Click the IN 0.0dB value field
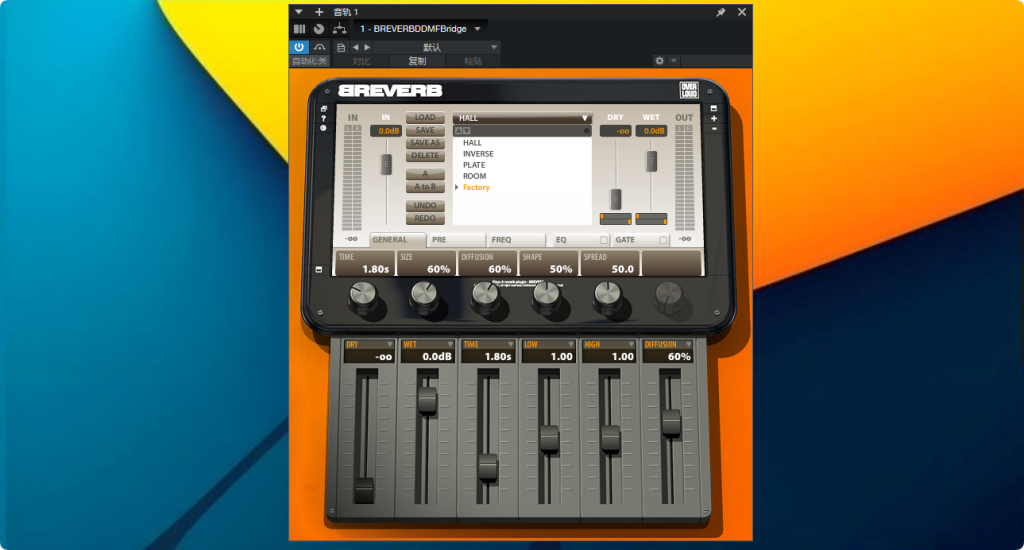The width and height of the screenshot is (1024, 550). [x=386, y=131]
